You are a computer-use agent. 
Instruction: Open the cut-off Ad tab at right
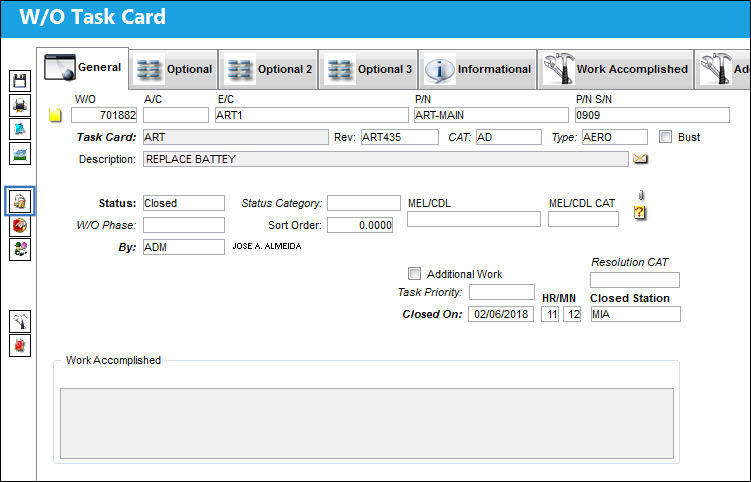coord(723,69)
